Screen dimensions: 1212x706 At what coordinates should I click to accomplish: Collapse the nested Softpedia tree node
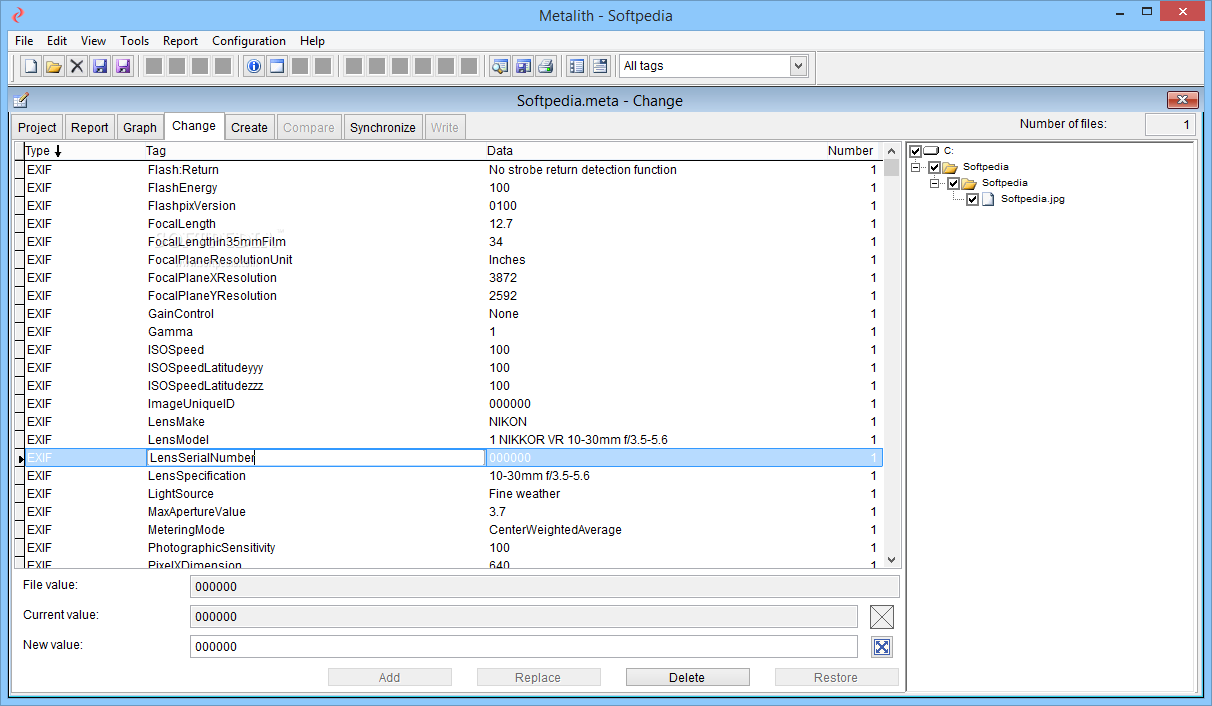[935, 183]
